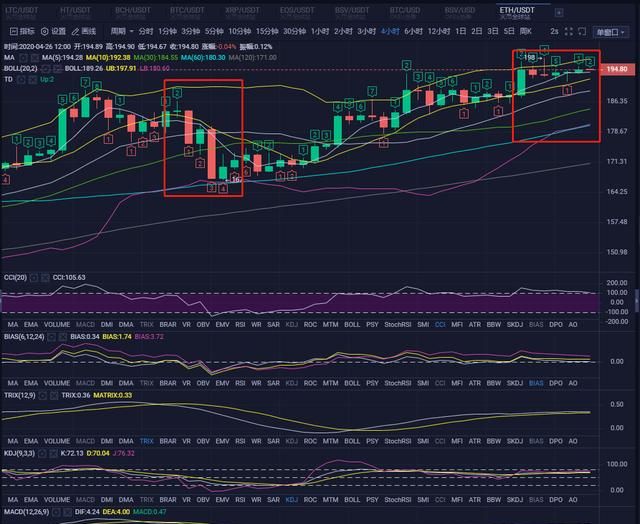Close the BIAS(6,12,24) panel

(62, 337)
